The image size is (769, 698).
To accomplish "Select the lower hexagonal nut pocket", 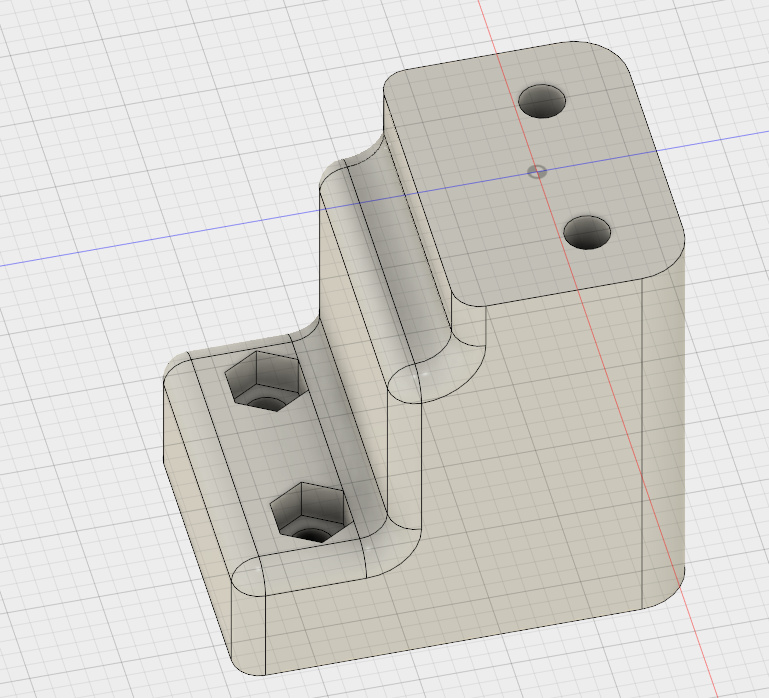I will [x=309, y=513].
